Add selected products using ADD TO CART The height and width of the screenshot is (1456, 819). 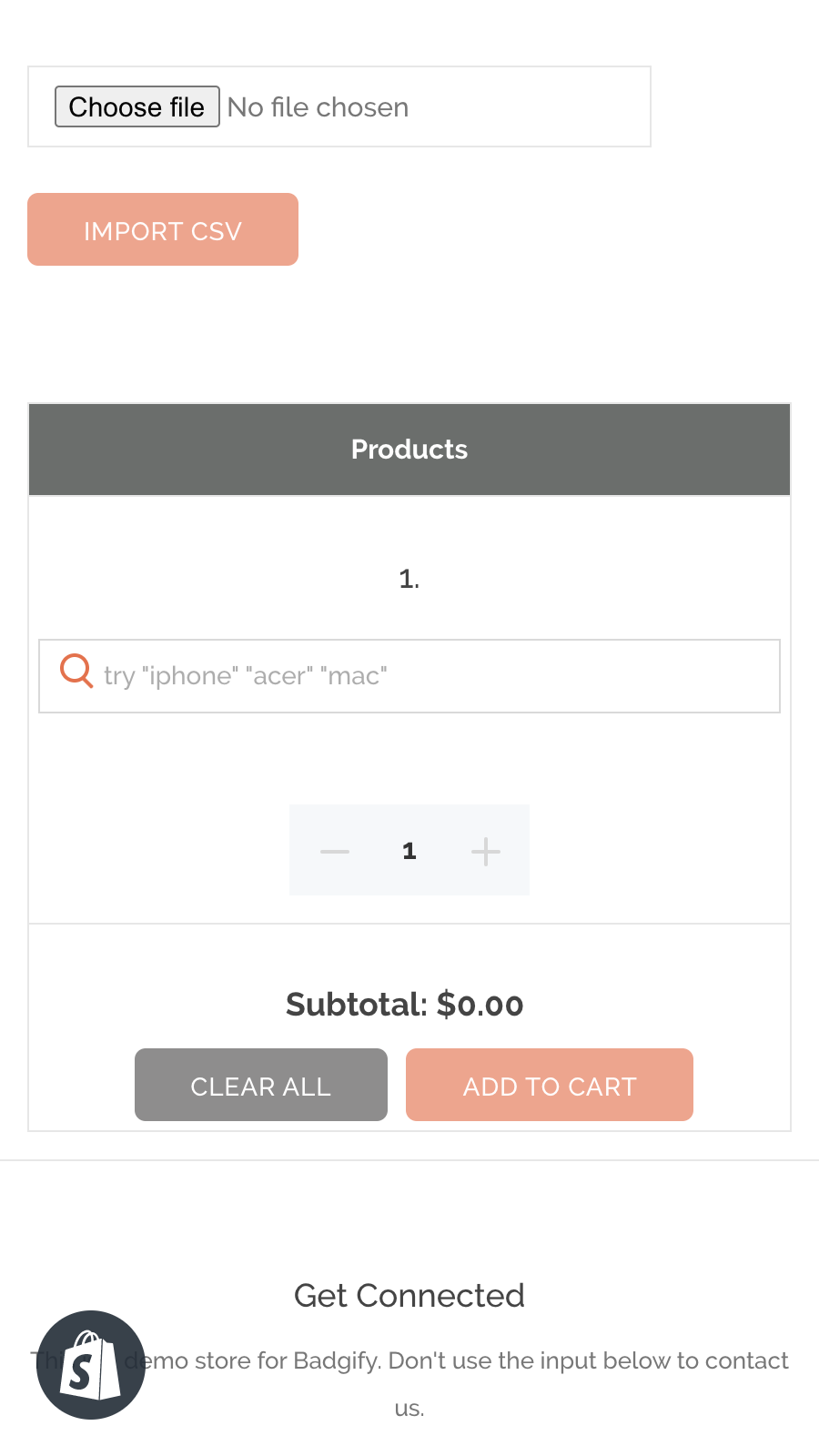[550, 1085]
